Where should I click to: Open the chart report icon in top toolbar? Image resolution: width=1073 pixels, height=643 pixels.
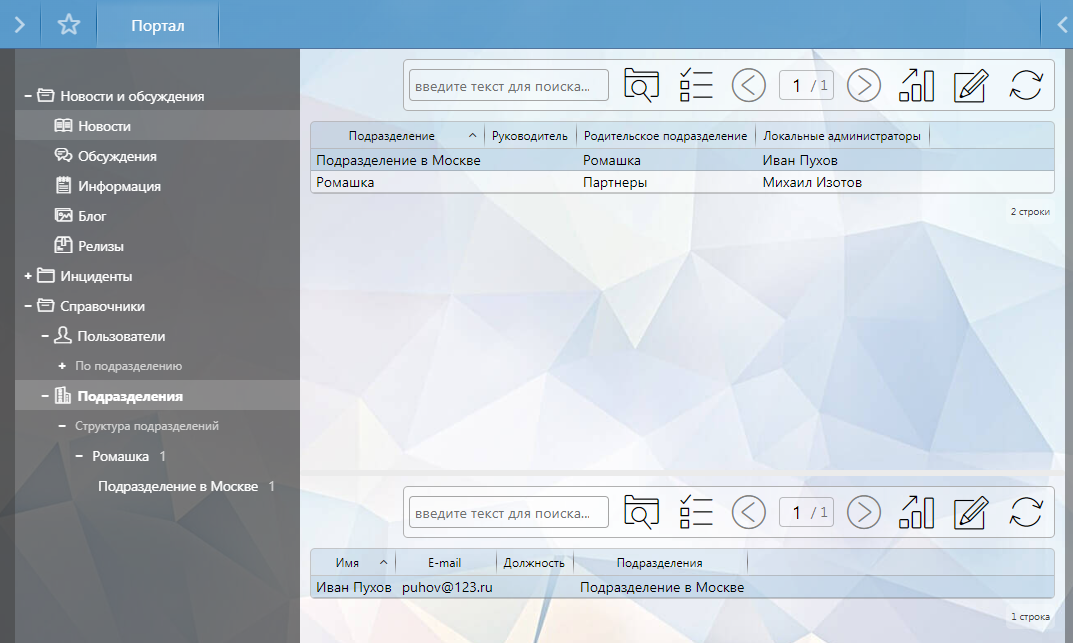click(x=916, y=85)
